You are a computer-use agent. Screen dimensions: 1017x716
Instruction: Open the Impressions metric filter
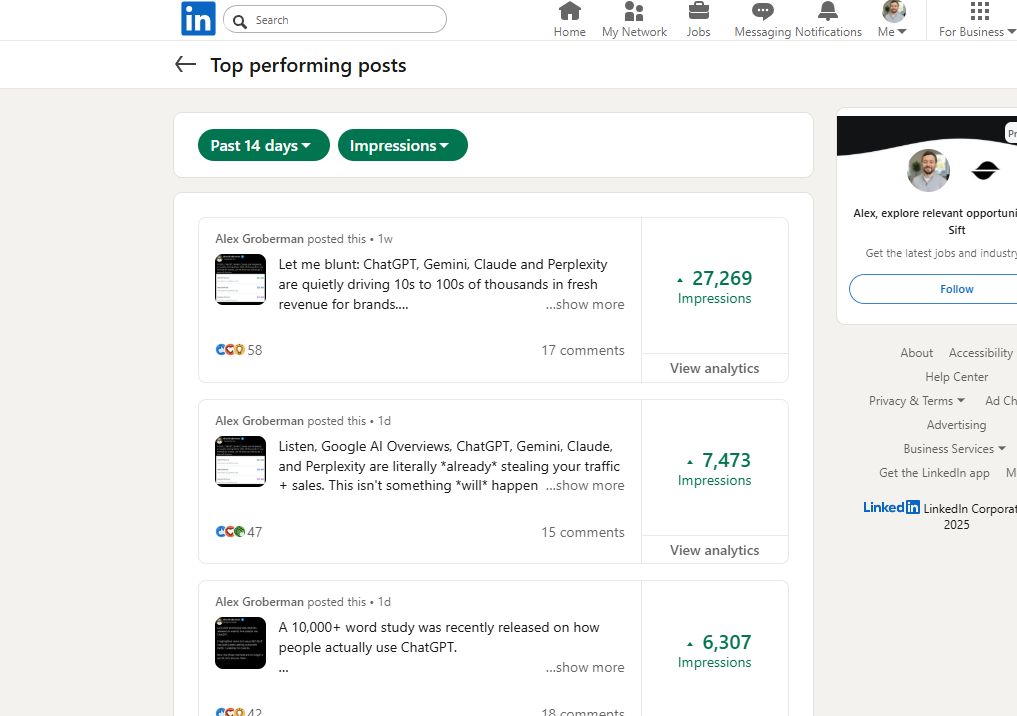pos(402,145)
